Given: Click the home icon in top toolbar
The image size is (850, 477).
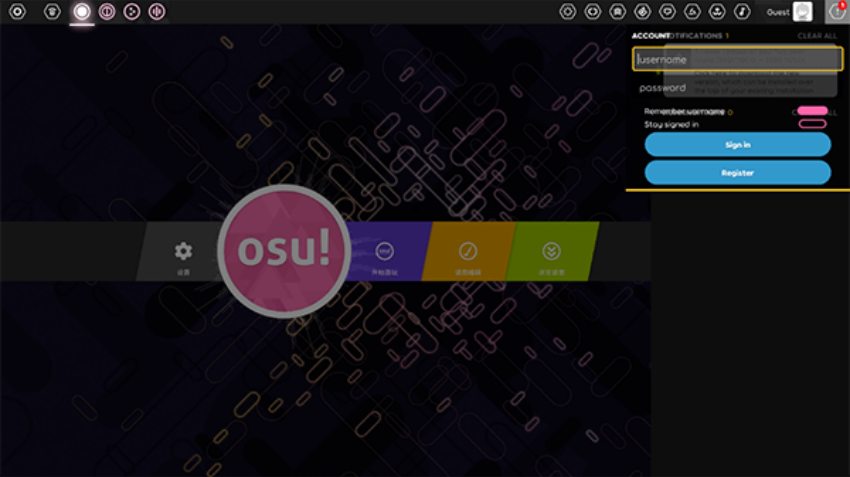Looking at the screenshot, I should coord(52,11).
